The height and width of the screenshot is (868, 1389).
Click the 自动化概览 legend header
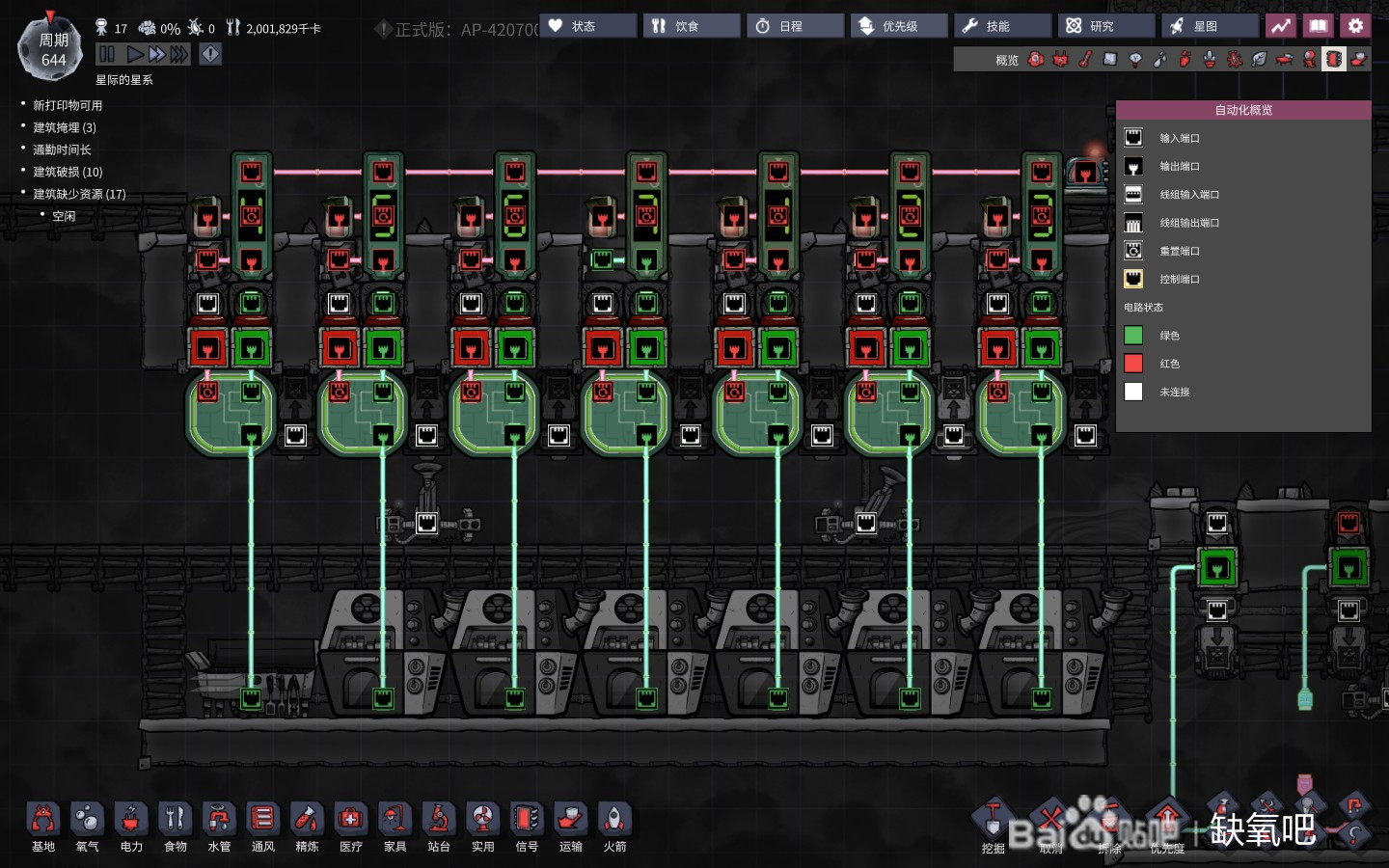[1243, 110]
